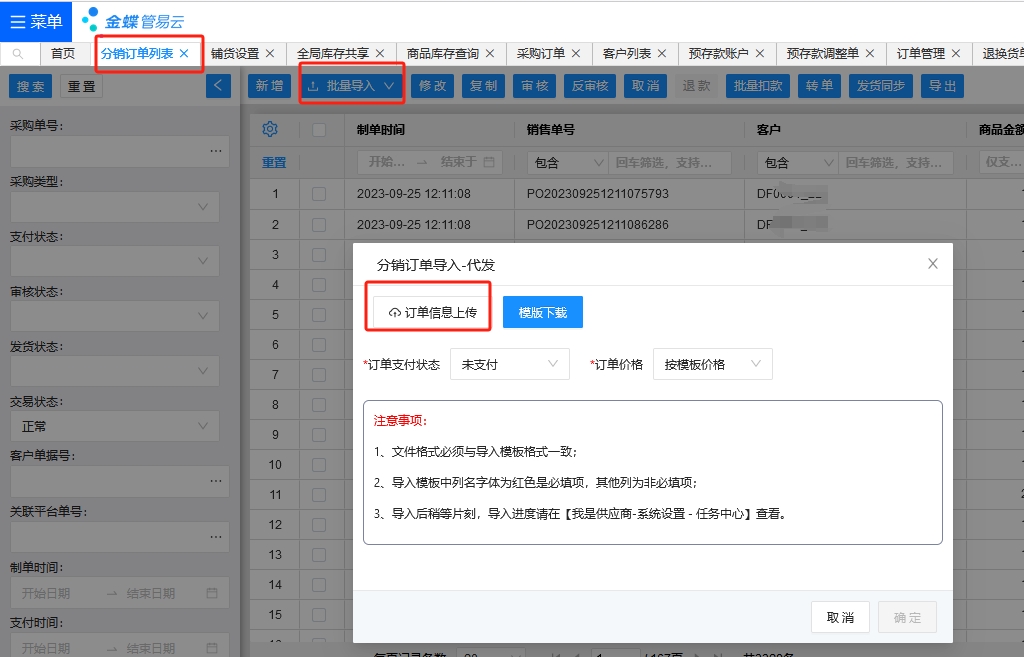Click the 采购单号 ellipsis icon

215,151
